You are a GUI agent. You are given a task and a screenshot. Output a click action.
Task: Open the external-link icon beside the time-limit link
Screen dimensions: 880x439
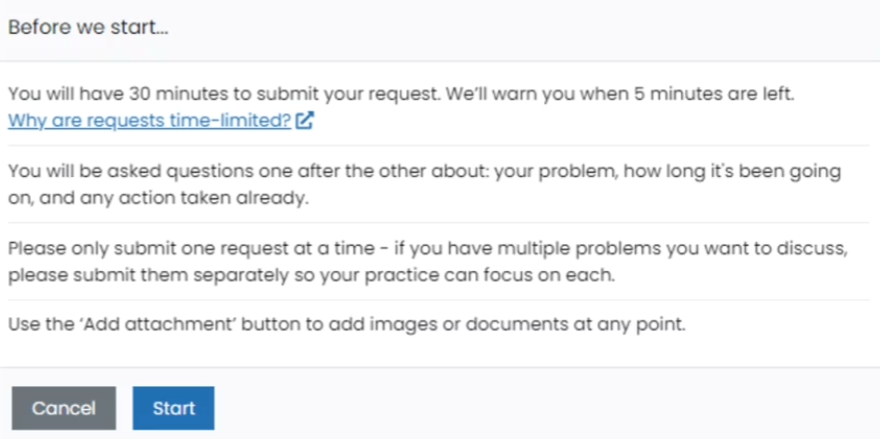[x=304, y=120]
